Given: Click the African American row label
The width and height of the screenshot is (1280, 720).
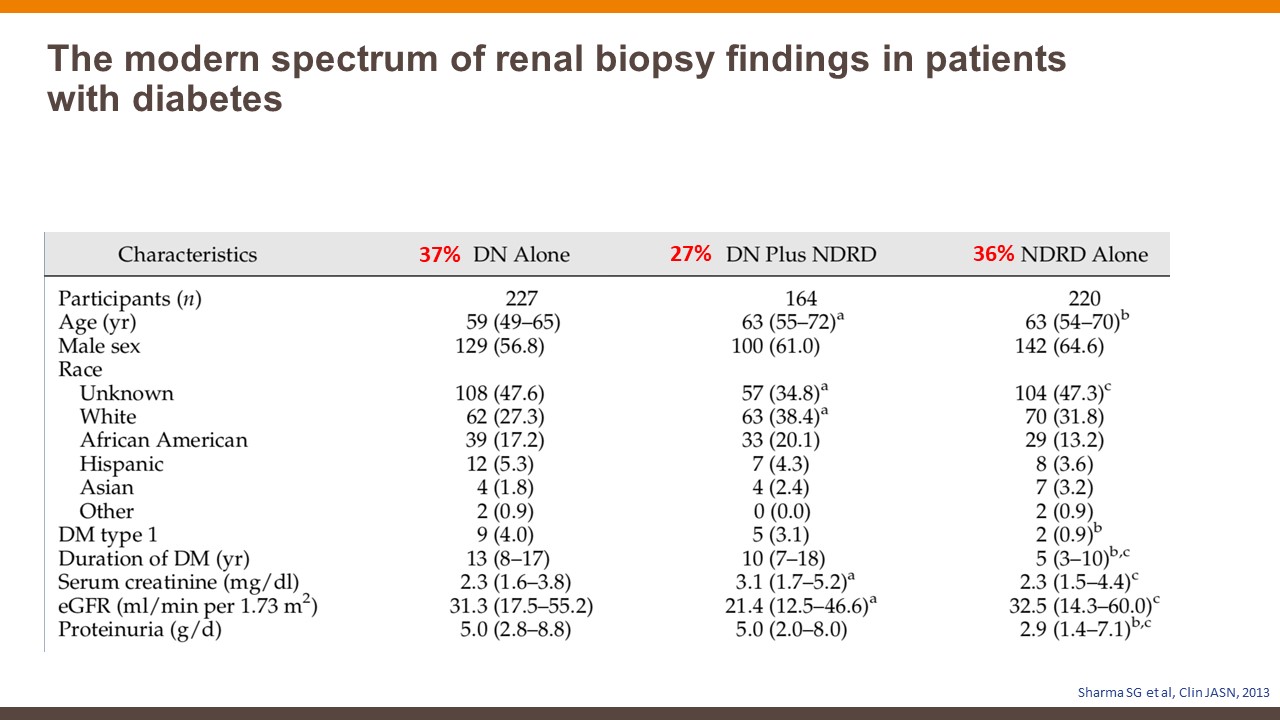Looking at the screenshot, I should tap(163, 440).
